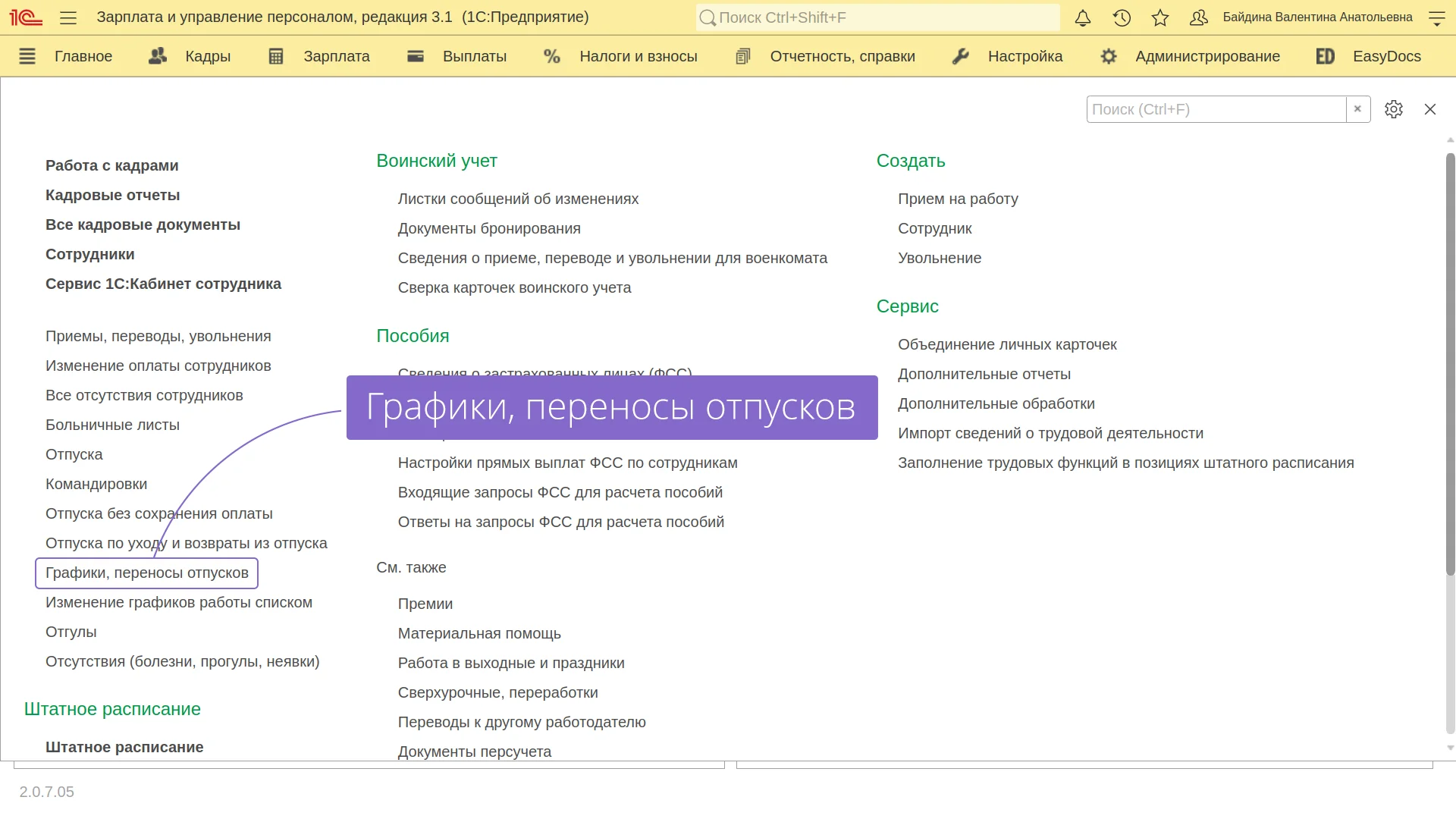The image size is (1456, 819).
Task: Open Графики, переносы отпусков link
Action: coord(147,573)
